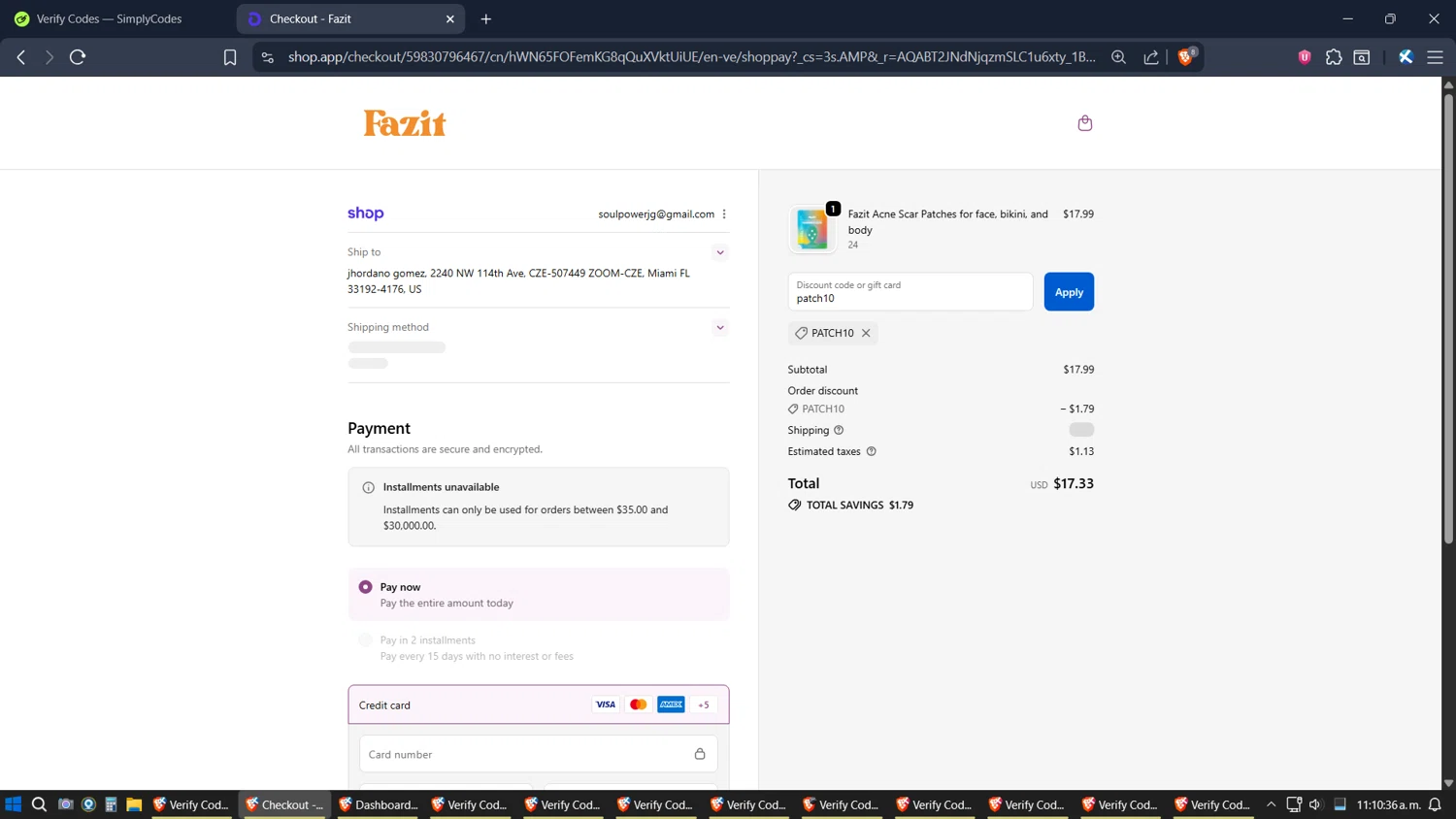
Task: Click the $17.33 total amount
Action: pyautogui.click(x=1074, y=483)
